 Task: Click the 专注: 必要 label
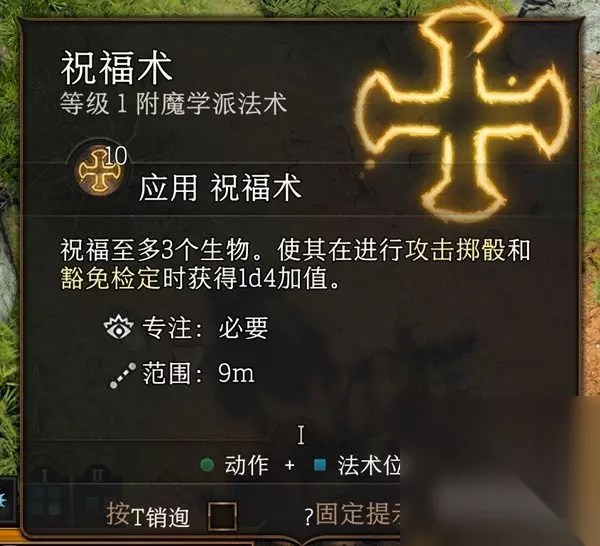click(205, 328)
